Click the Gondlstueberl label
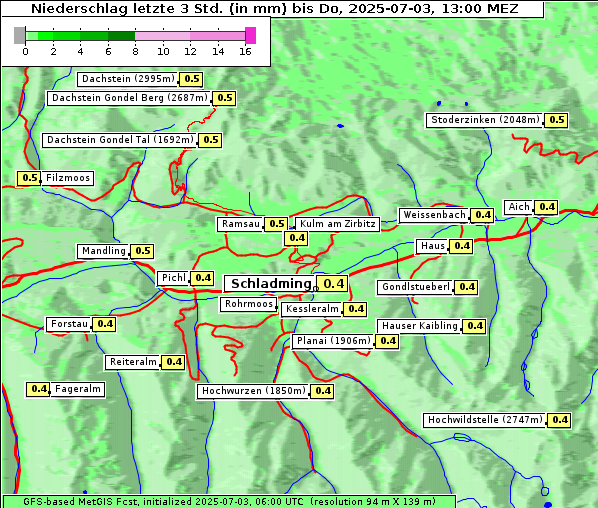The image size is (598, 508). 416,287
